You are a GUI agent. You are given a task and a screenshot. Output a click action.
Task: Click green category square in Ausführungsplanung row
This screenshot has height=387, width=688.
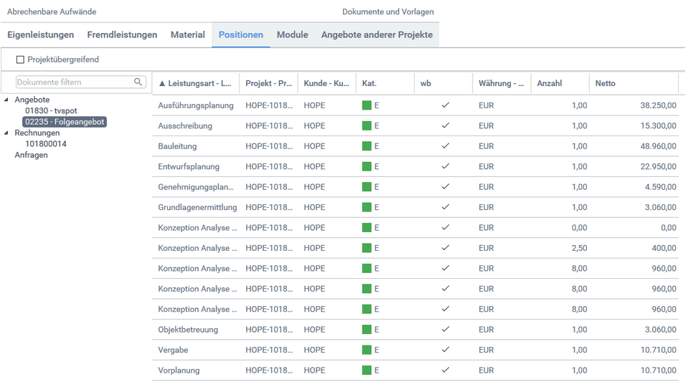coord(366,105)
